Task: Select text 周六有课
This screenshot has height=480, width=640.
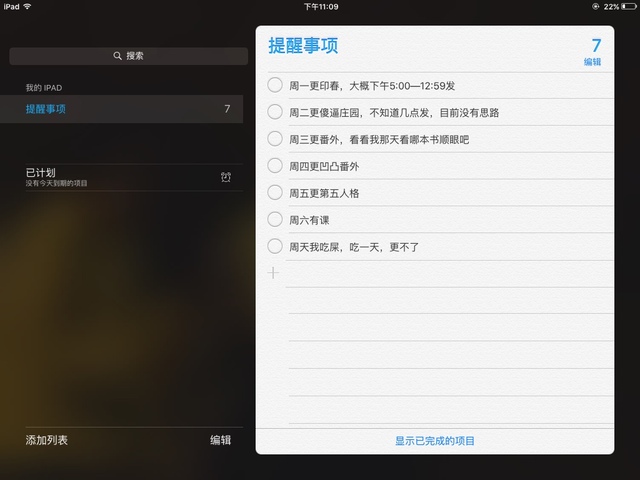Action: [x=309, y=220]
